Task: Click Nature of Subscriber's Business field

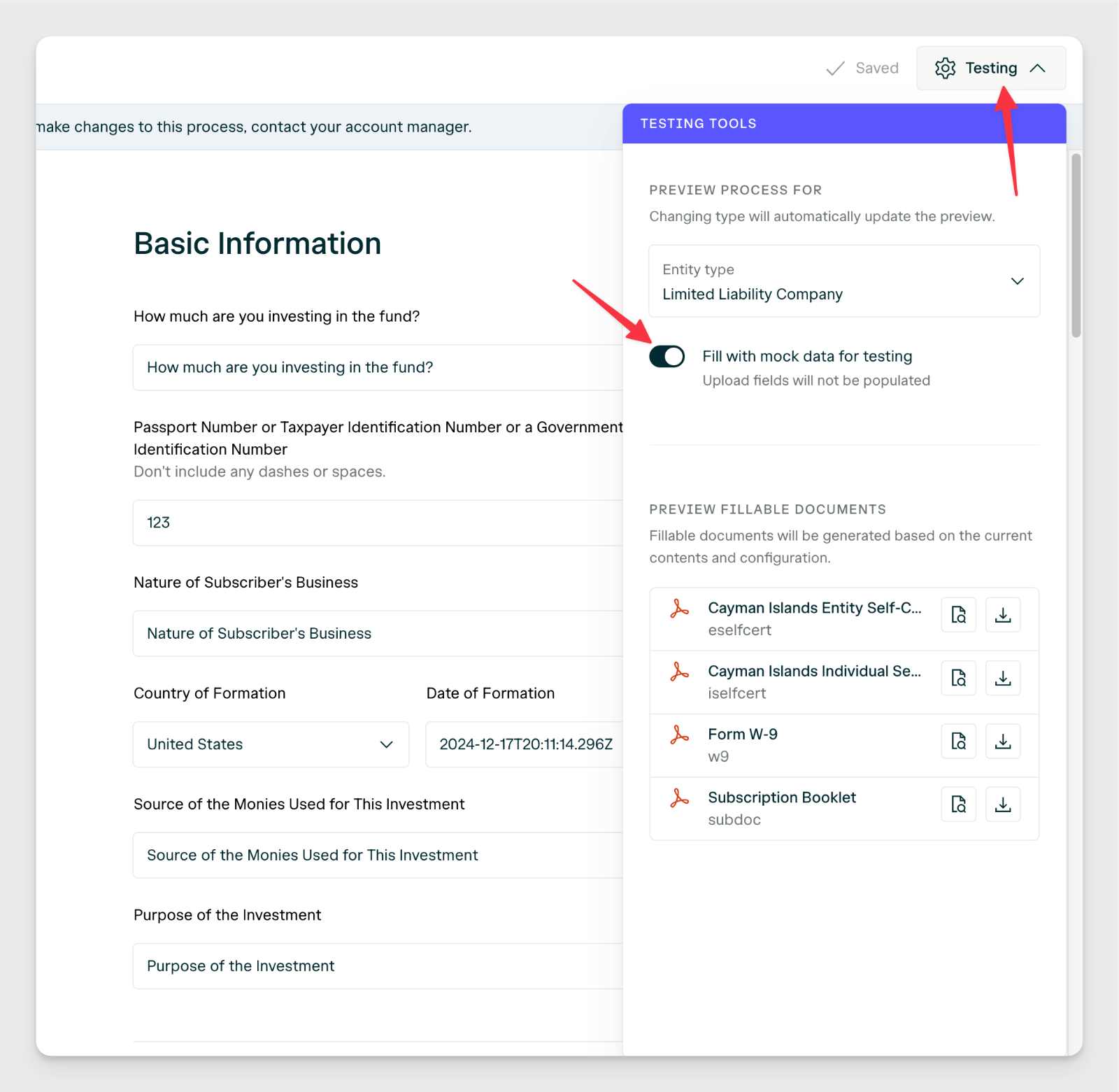Action: tap(378, 634)
